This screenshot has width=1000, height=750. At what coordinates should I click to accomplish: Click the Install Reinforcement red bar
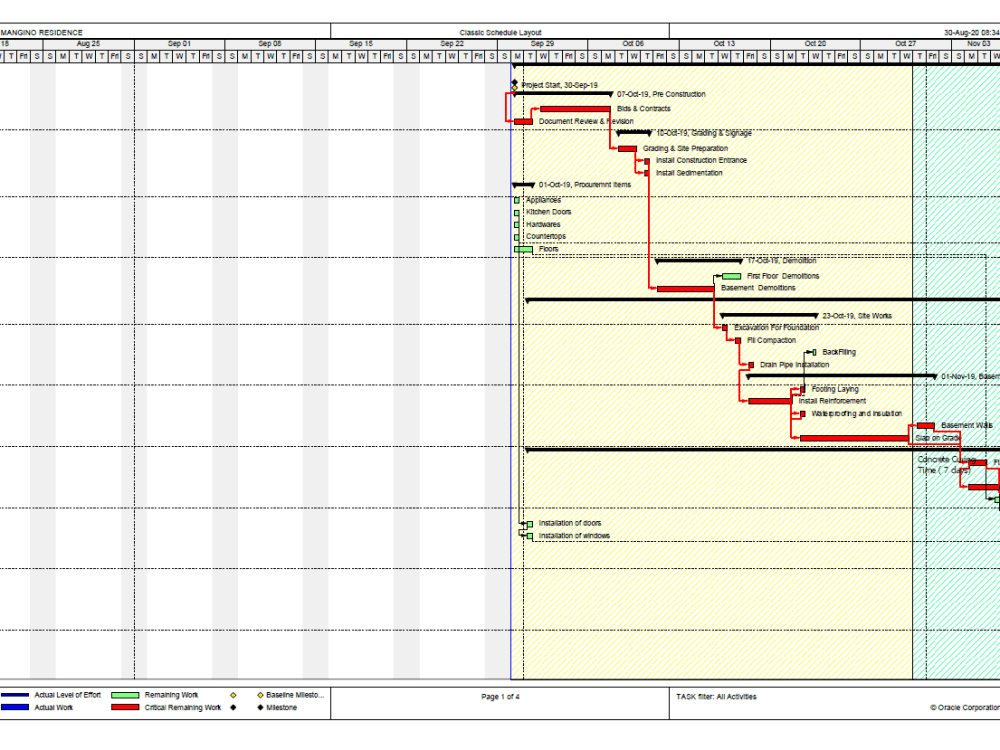(x=770, y=401)
